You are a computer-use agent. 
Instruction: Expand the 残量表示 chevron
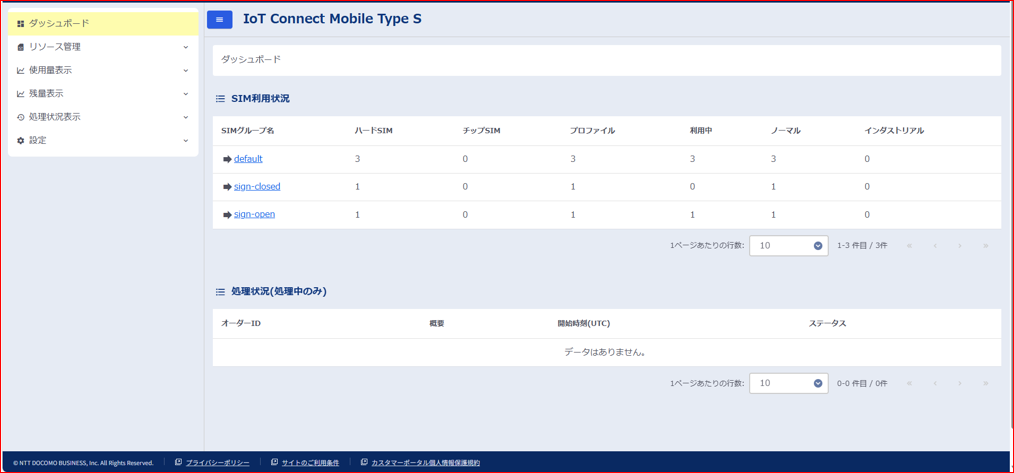click(186, 94)
